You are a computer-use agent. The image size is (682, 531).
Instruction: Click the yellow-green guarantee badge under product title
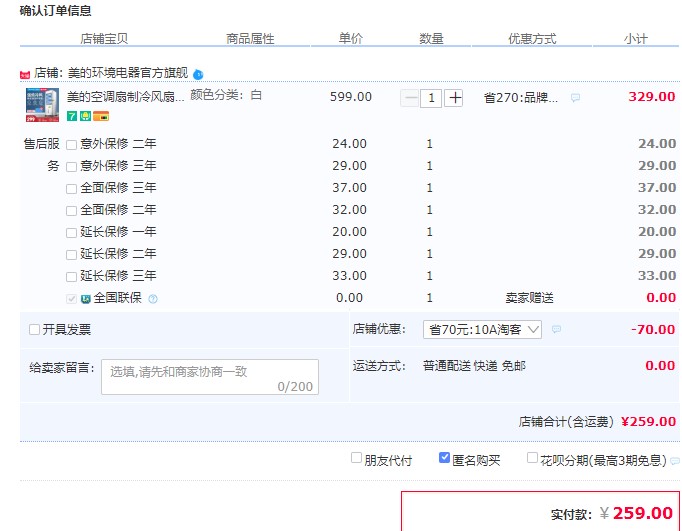click(85, 116)
